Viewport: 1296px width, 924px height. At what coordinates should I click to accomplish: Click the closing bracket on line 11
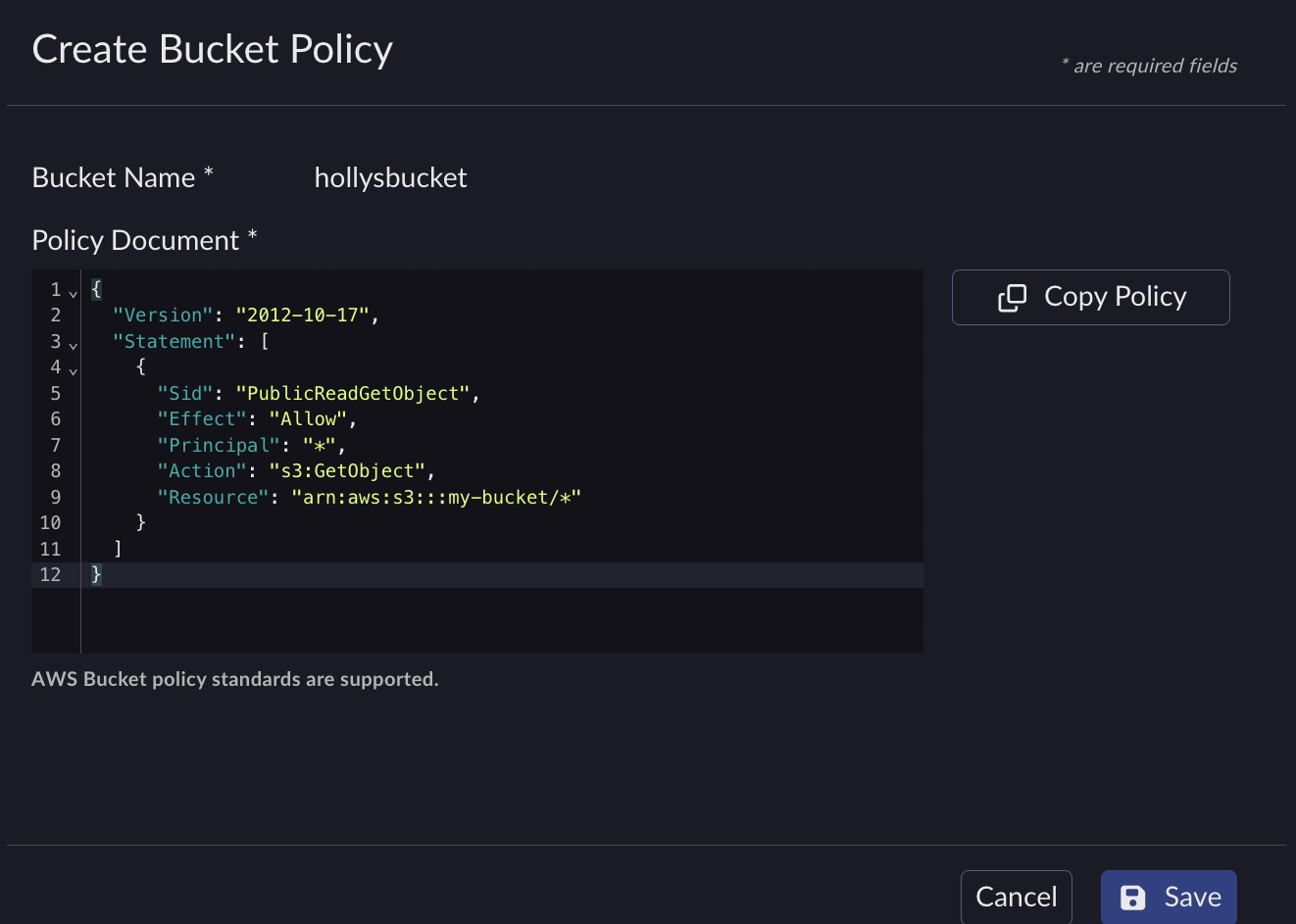pyautogui.click(x=118, y=549)
